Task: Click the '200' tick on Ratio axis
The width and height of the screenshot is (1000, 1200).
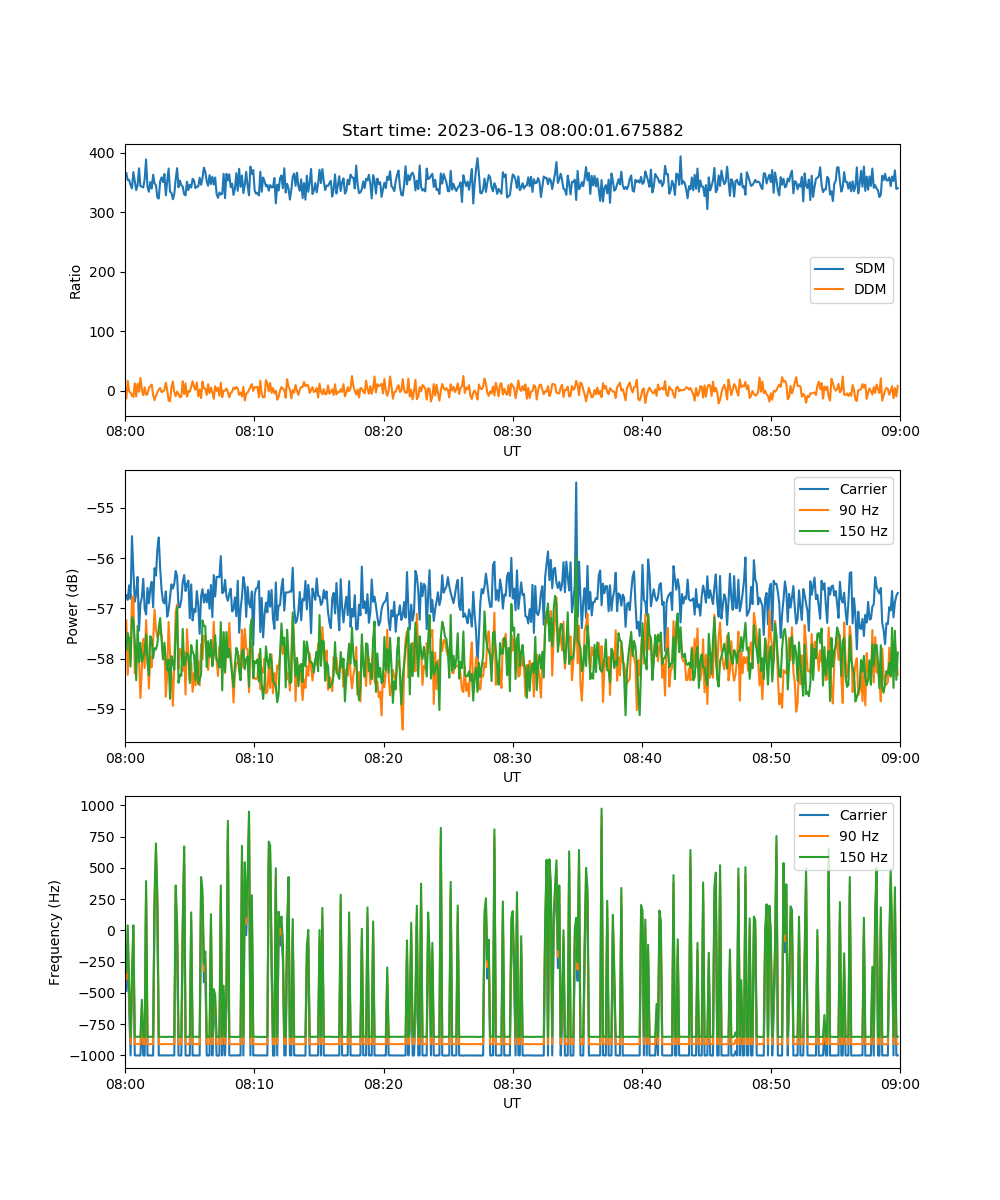Action: (104, 272)
